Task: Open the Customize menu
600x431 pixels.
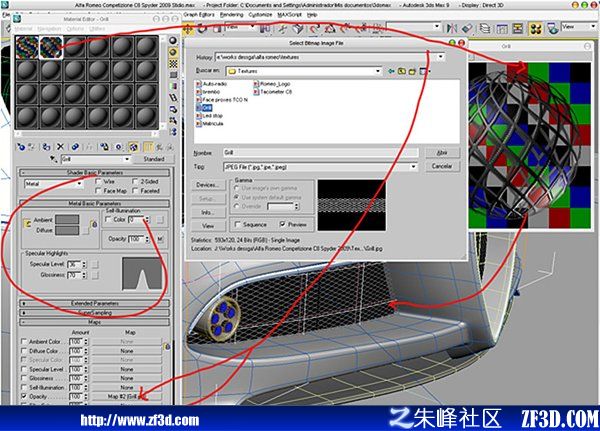Action: tap(260, 15)
